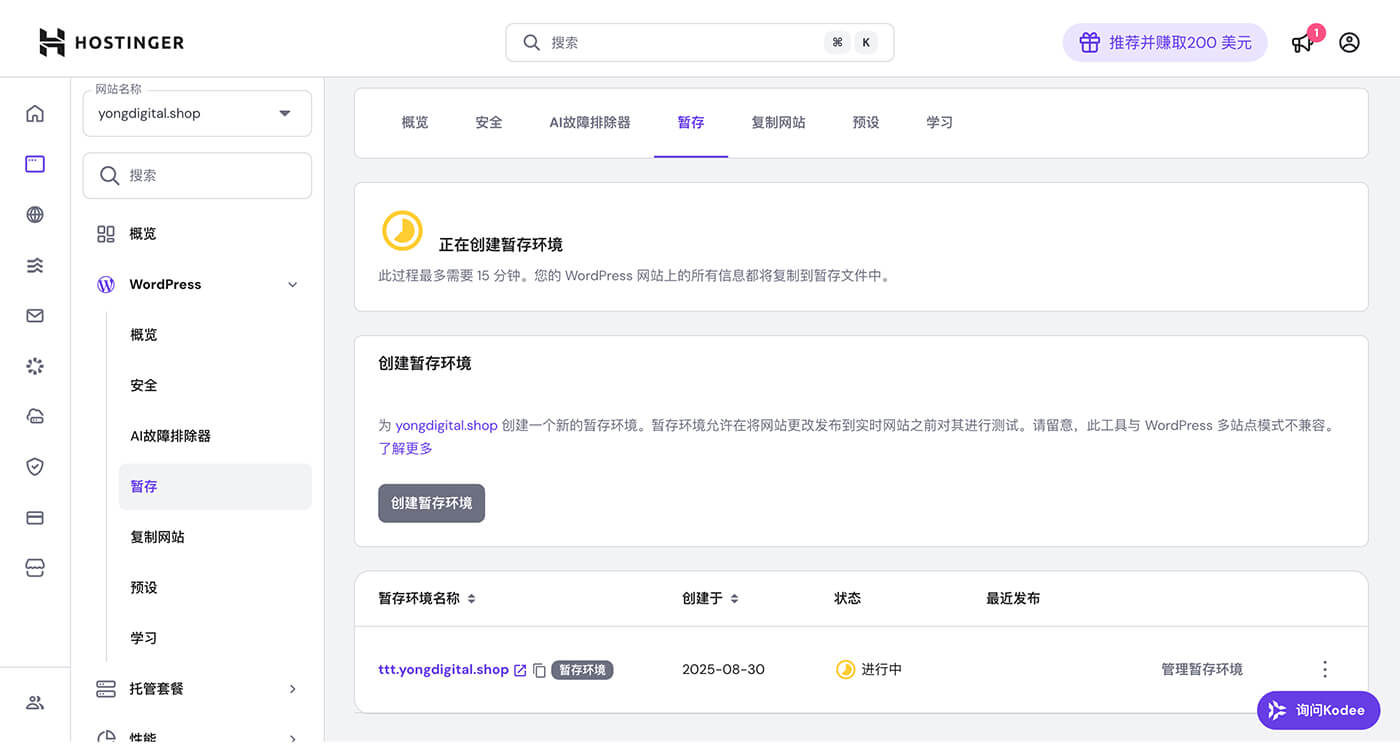Viewport: 1400px width, 750px height.
Task: Click the sidebar 搜索 input field
Action: click(197, 175)
